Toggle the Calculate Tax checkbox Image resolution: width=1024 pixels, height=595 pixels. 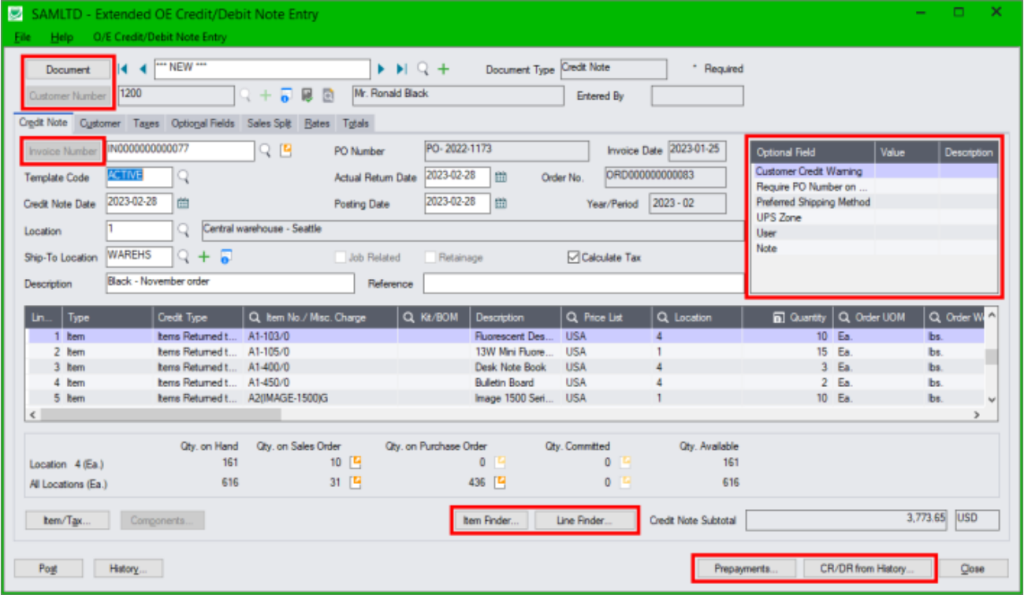pyautogui.click(x=573, y=257)
